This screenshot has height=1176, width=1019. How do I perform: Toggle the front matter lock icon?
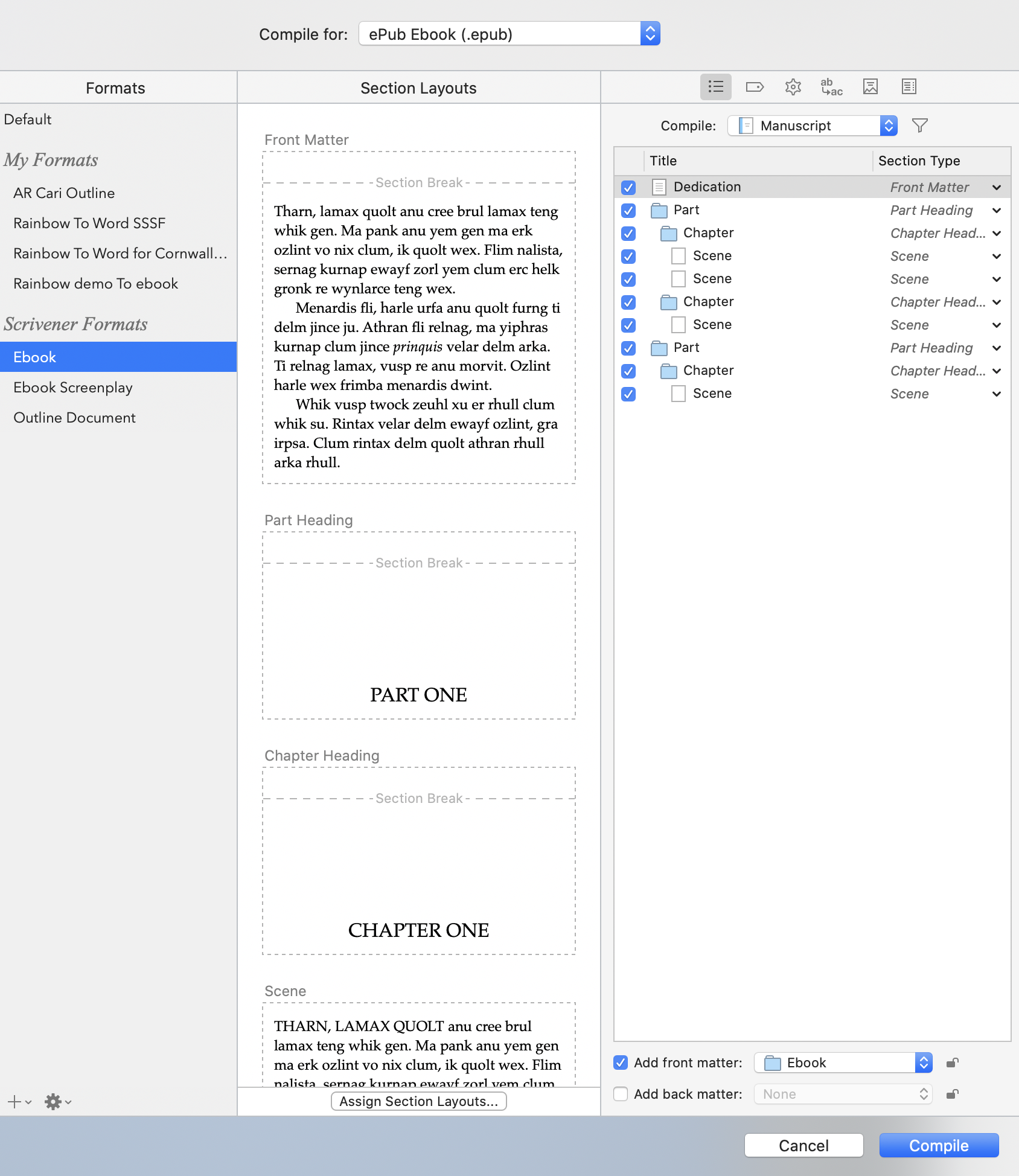point(953,1063)
